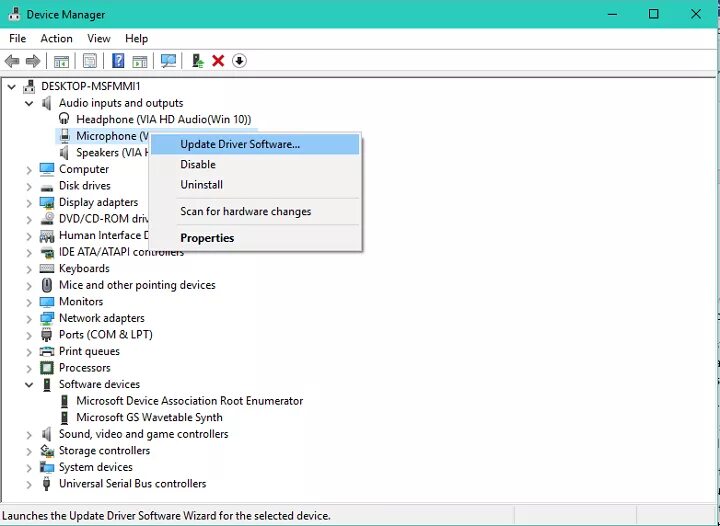The width and height of the screenshot is (720, 526).
Task: Choose Uninstall in the context menu
Action: click(x=255, y=185)
